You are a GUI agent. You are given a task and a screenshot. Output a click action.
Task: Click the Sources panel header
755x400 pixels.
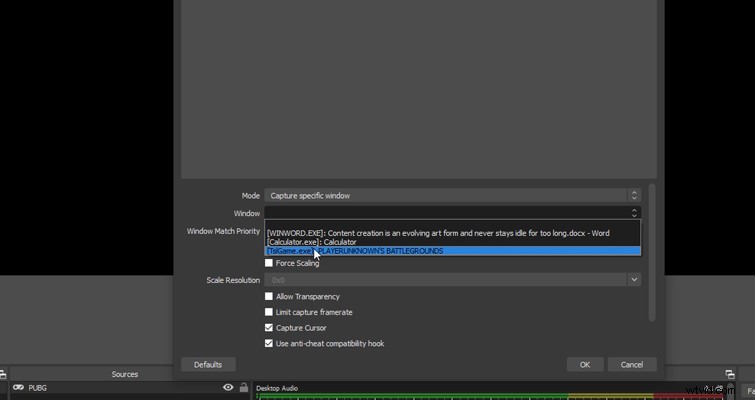(x=125, y=374)
